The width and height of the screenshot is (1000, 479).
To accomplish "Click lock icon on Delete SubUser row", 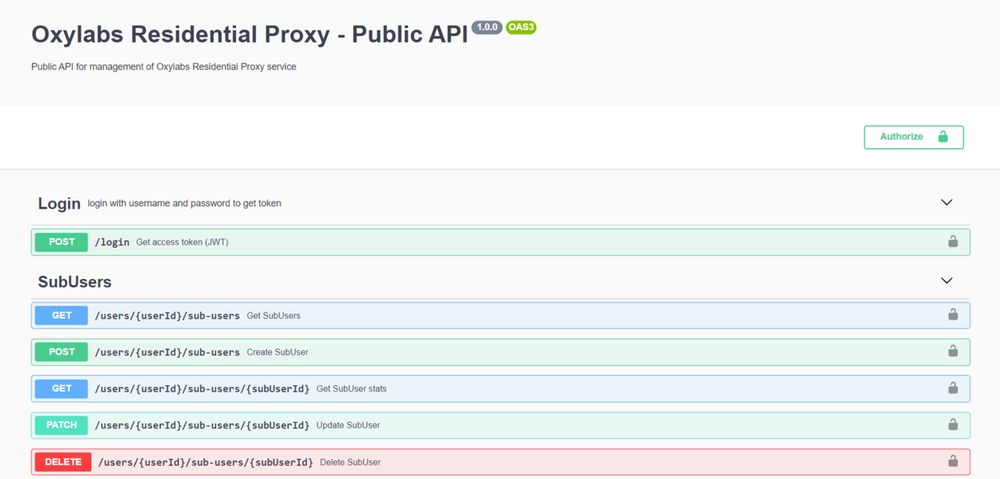I will (x=952, y=461).
